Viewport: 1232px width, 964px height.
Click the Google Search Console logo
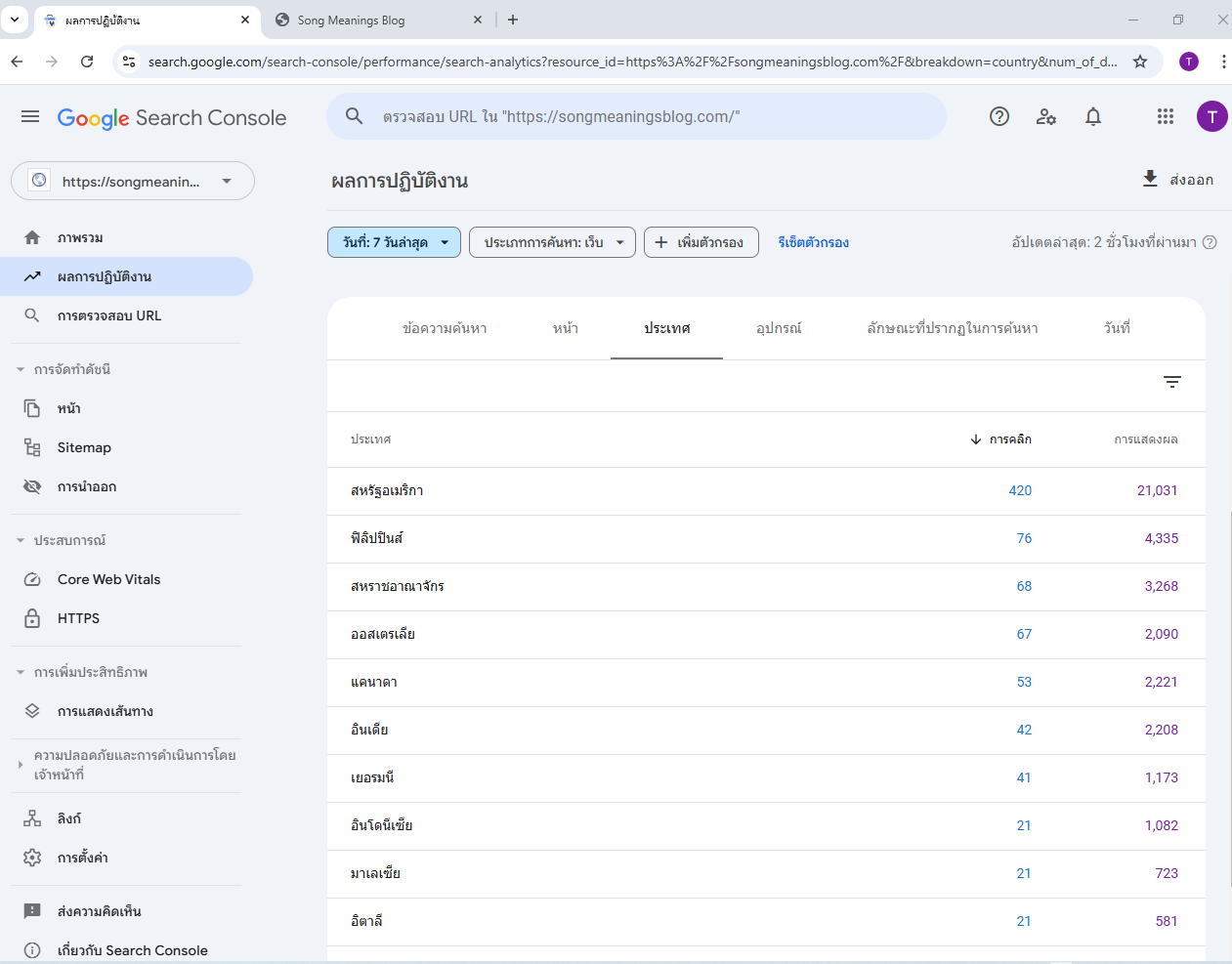tap(172, 118)
